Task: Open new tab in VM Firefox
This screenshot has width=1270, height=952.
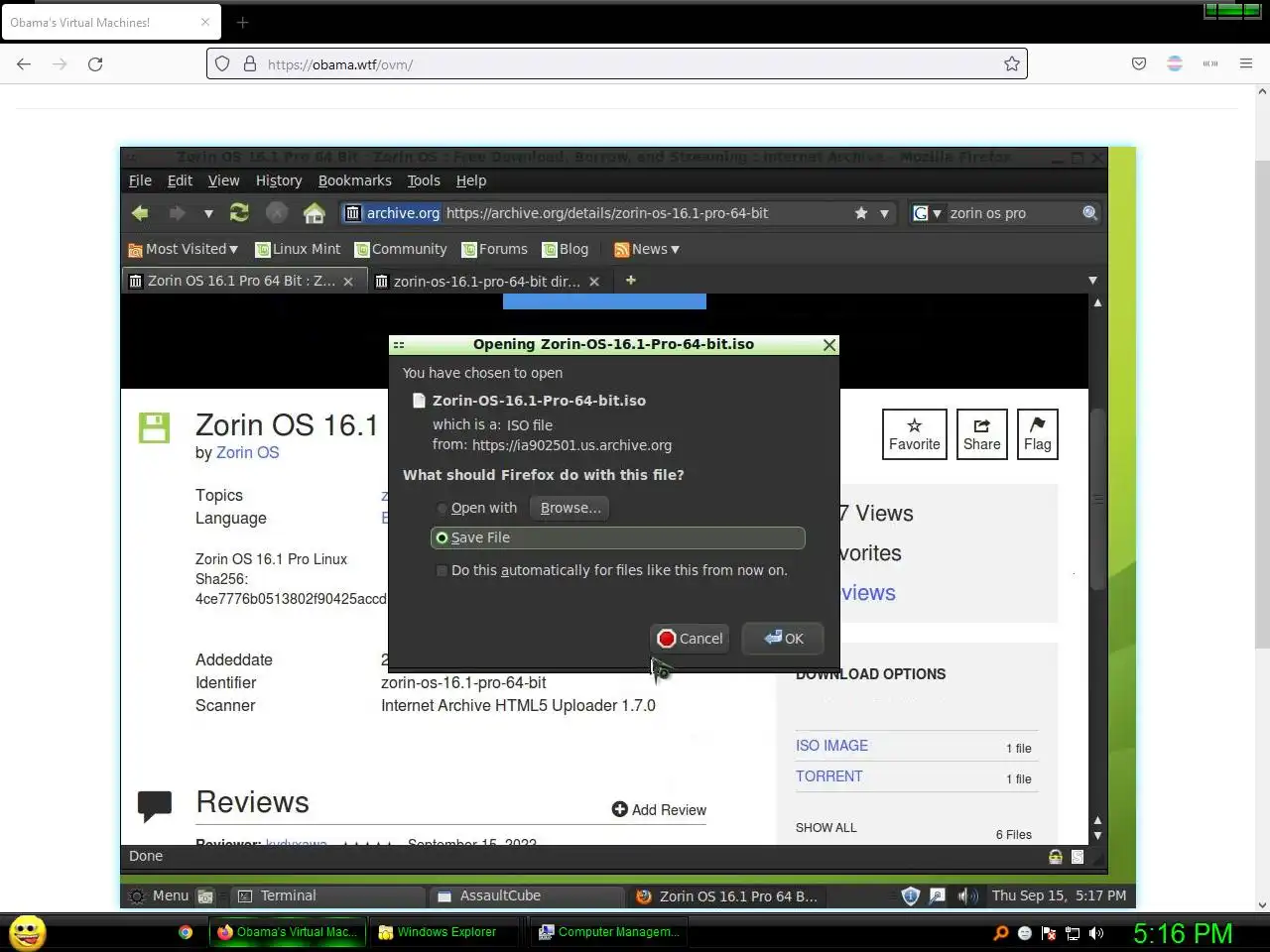Action: pos(630,281)
